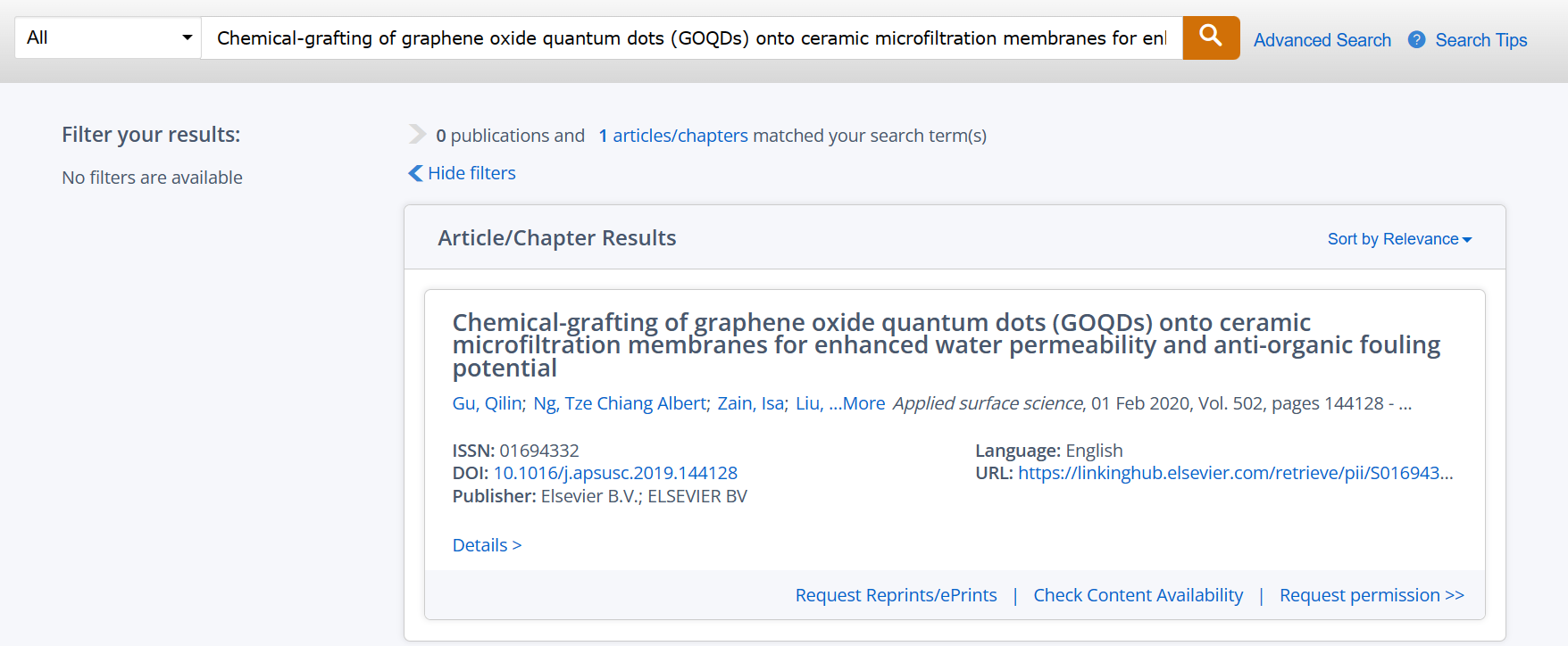
Task: Click the Hide filters chevron icon
Action: [x=415, y=173]
